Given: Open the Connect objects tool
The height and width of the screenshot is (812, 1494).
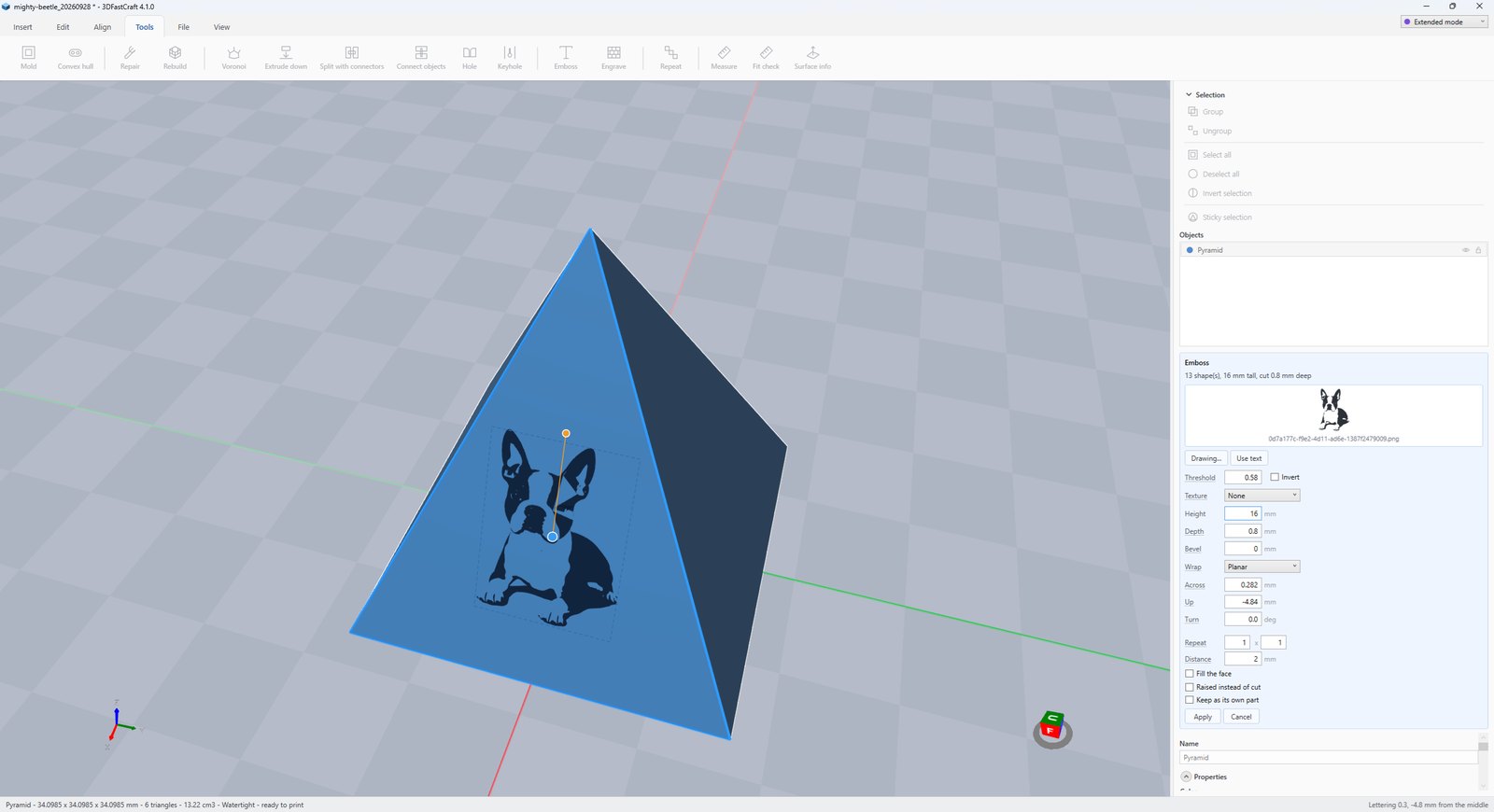Looking at the screenshot, I should click(421, 57).
